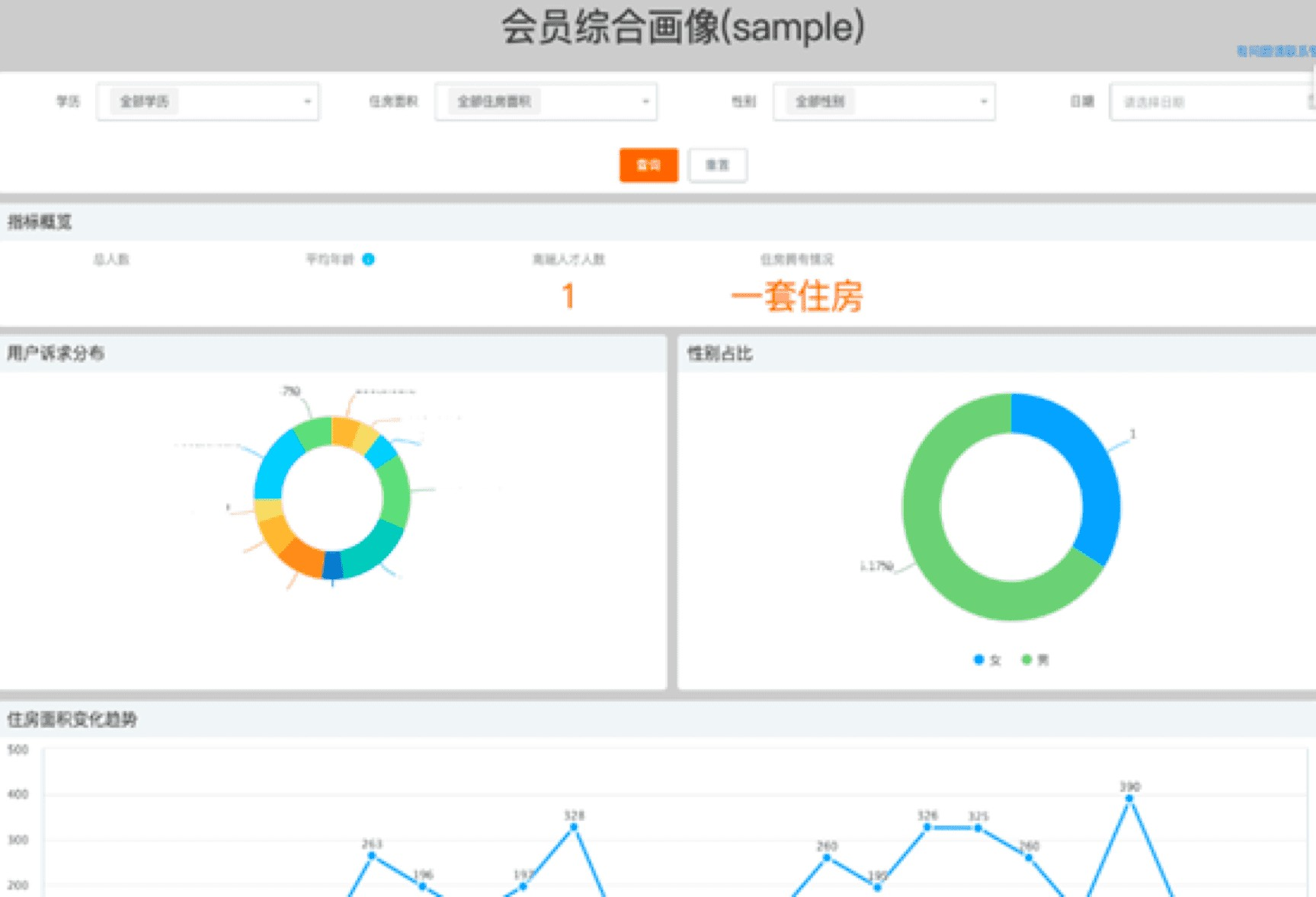Click the dark orange segment of the 用户诉求分布 donut

point(303,559)
